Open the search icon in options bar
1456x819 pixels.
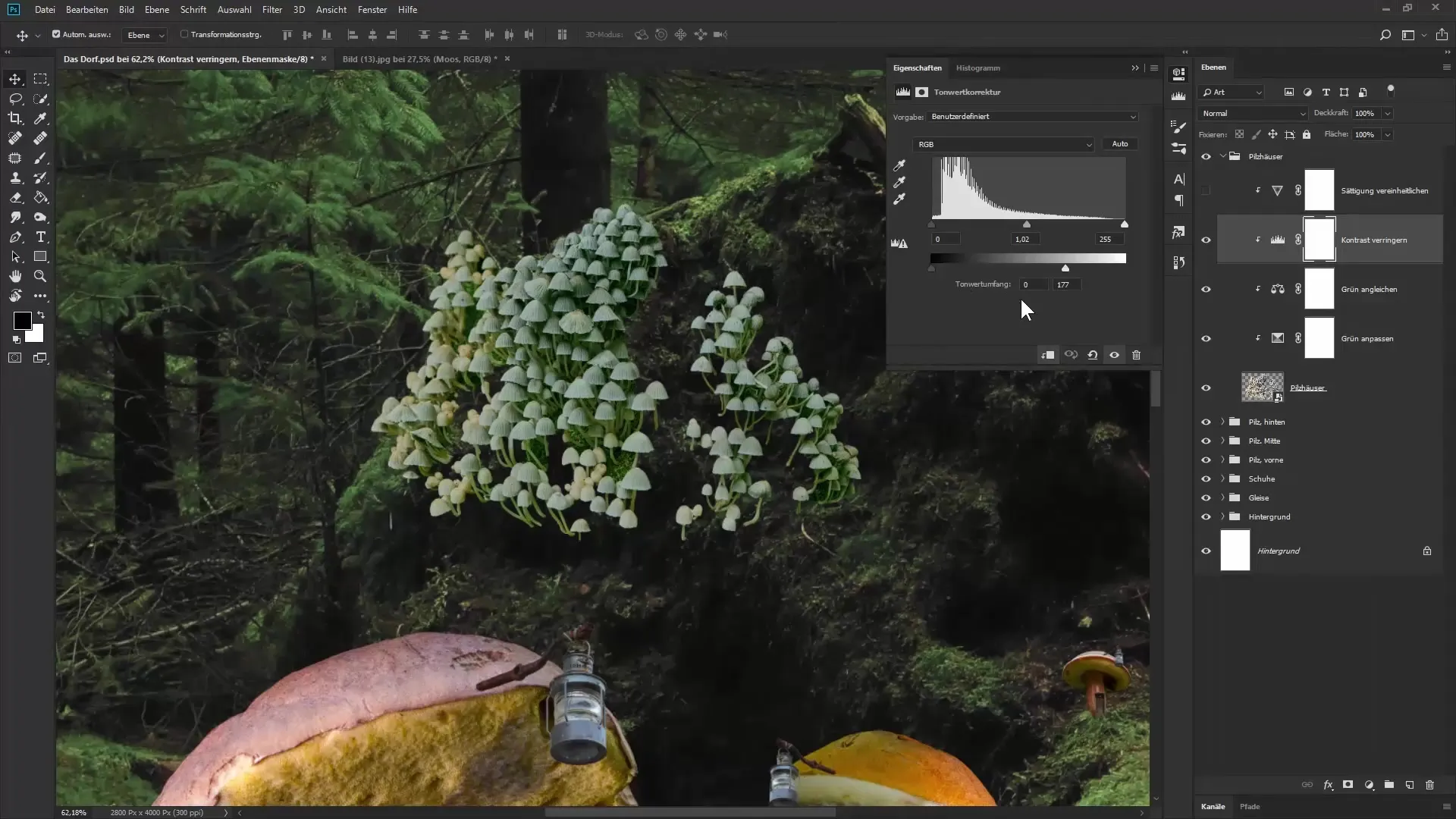coord(1385,35)
